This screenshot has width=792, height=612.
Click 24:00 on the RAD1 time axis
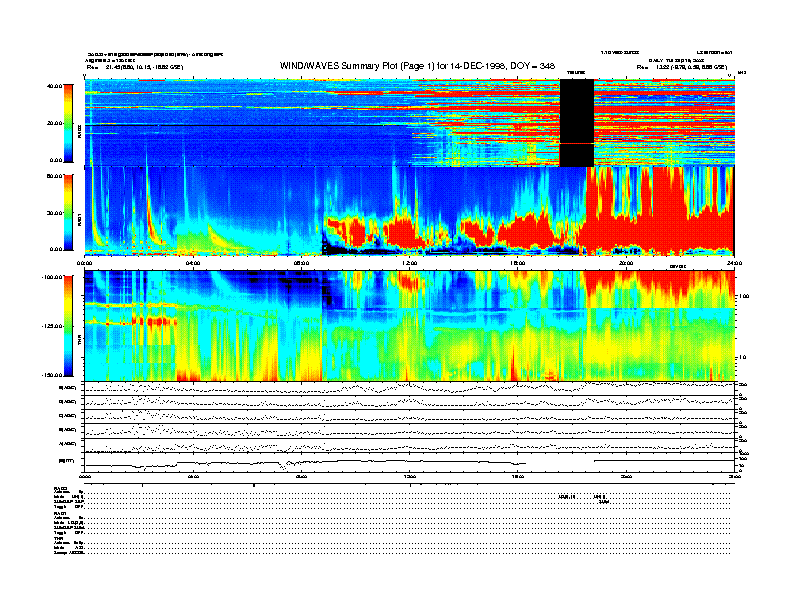734,263
